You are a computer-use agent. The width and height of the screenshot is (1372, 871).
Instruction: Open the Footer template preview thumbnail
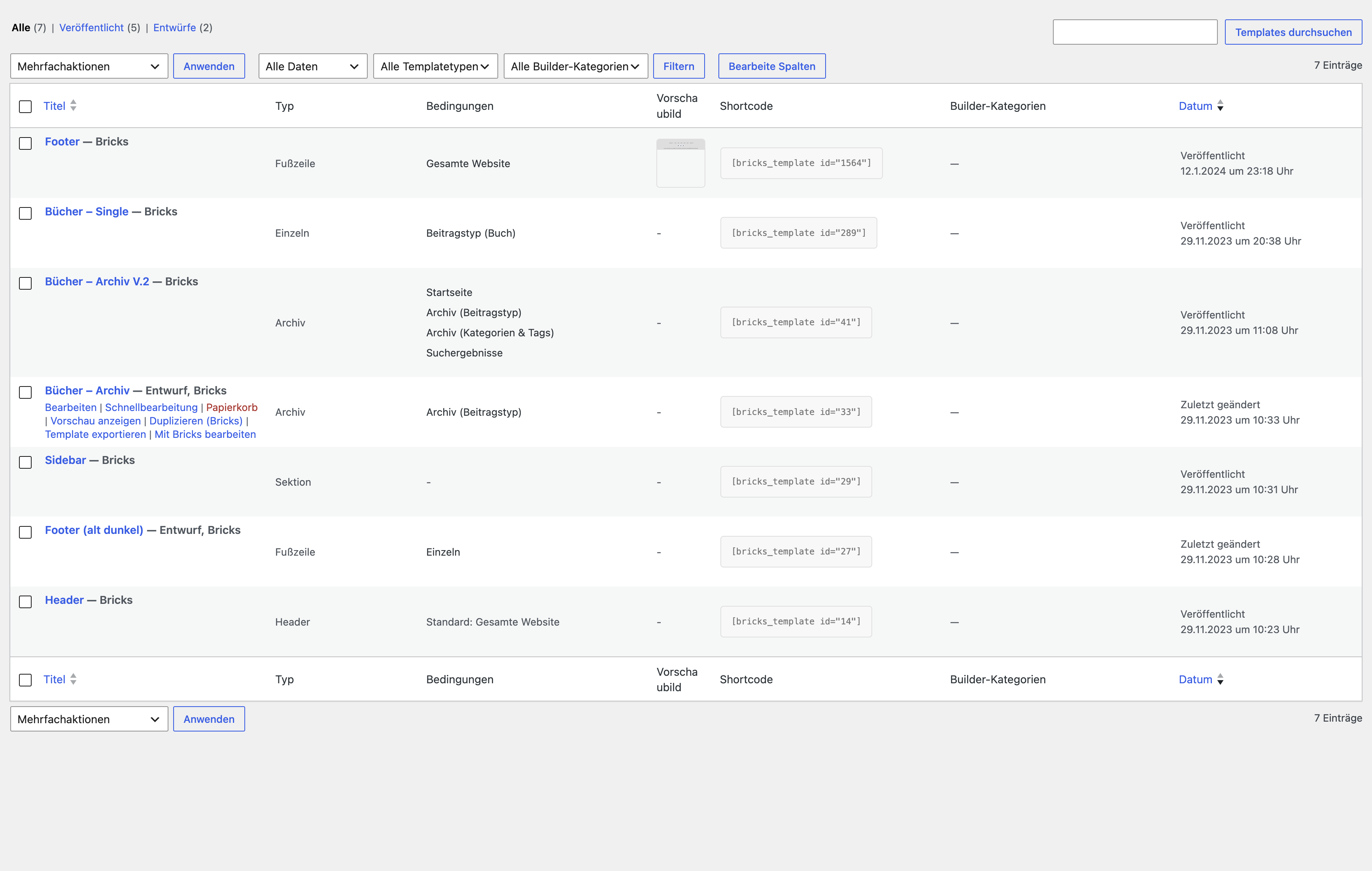680,163
